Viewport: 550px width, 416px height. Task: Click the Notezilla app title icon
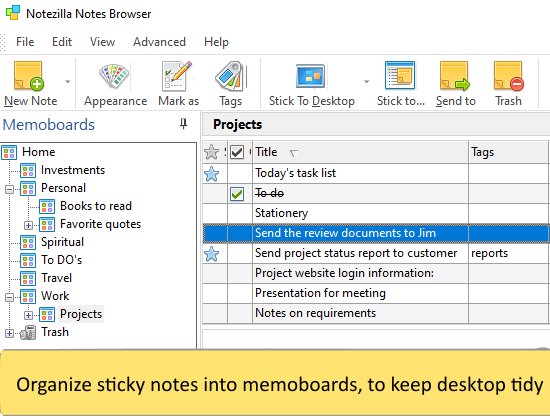(13, 13)
